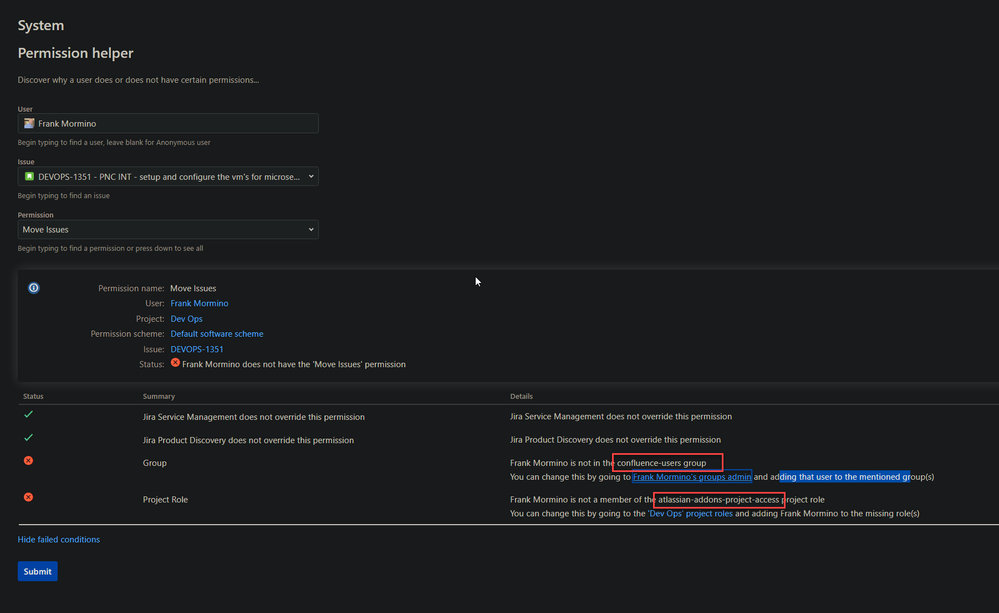Click the red error icon beside Status message
The image size is (999, 613).
click(x=175, y=363)
